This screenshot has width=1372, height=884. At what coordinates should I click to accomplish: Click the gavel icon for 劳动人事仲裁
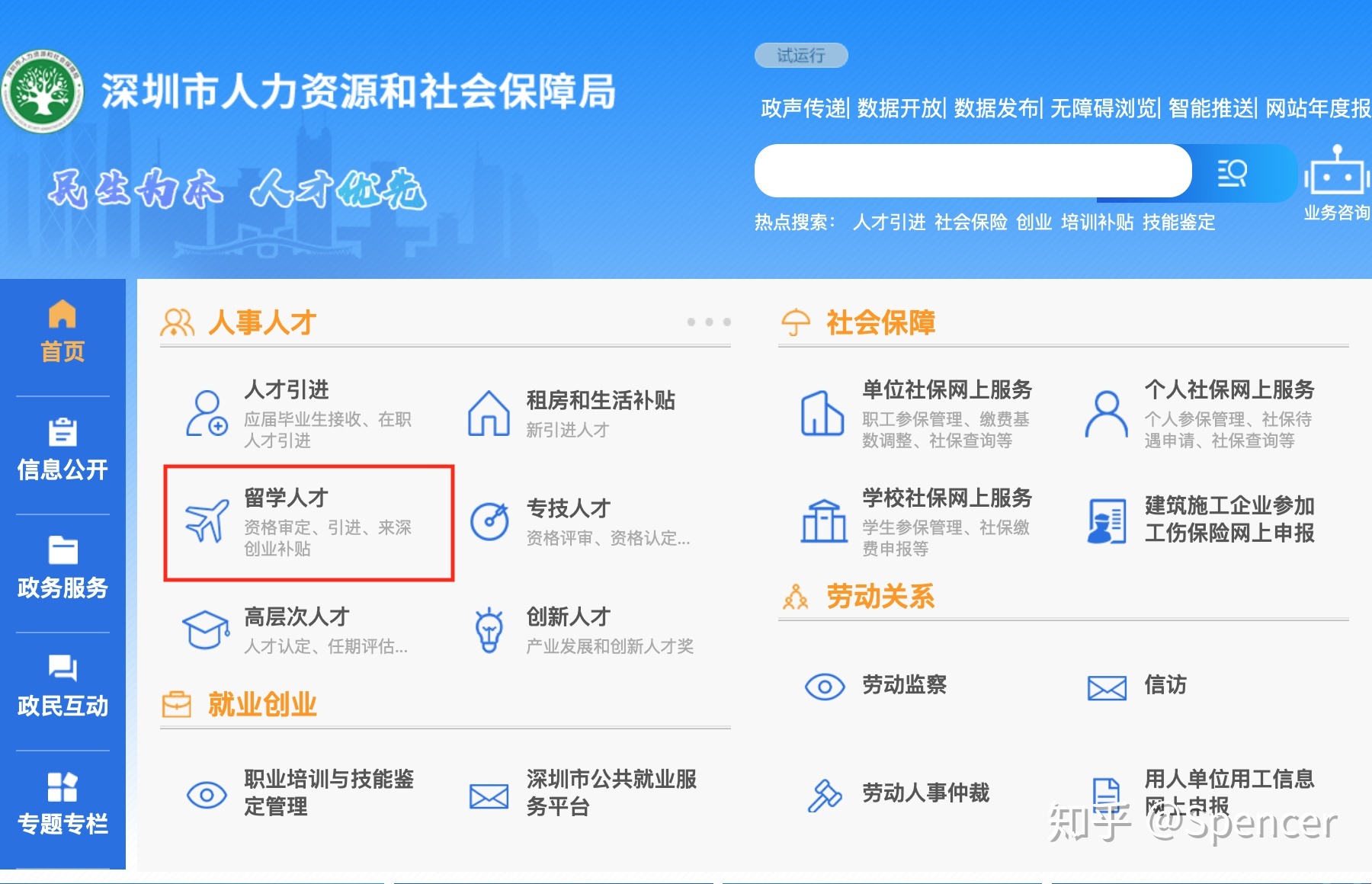tap(824, 795)
